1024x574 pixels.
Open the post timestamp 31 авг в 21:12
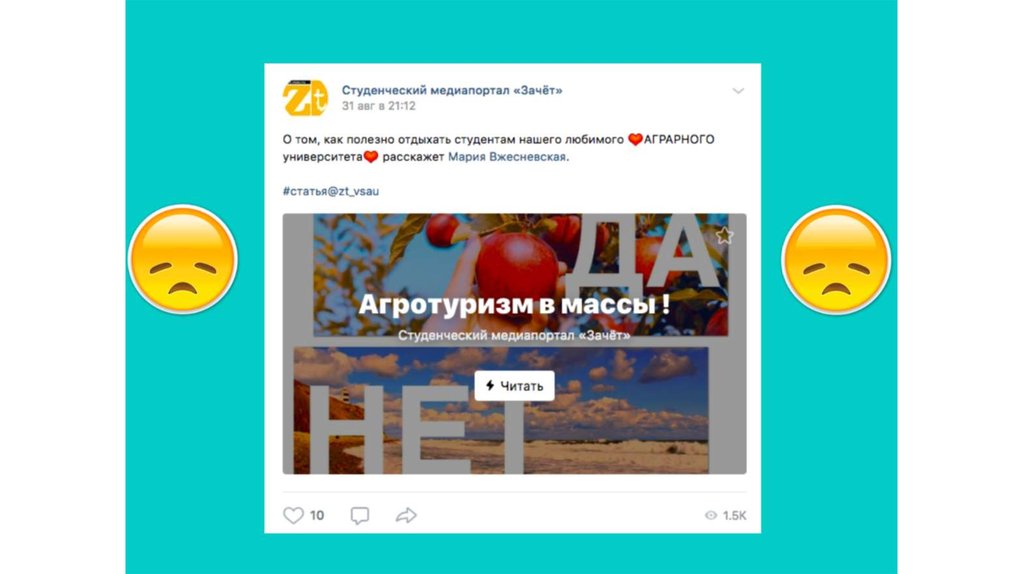(379, 106)
